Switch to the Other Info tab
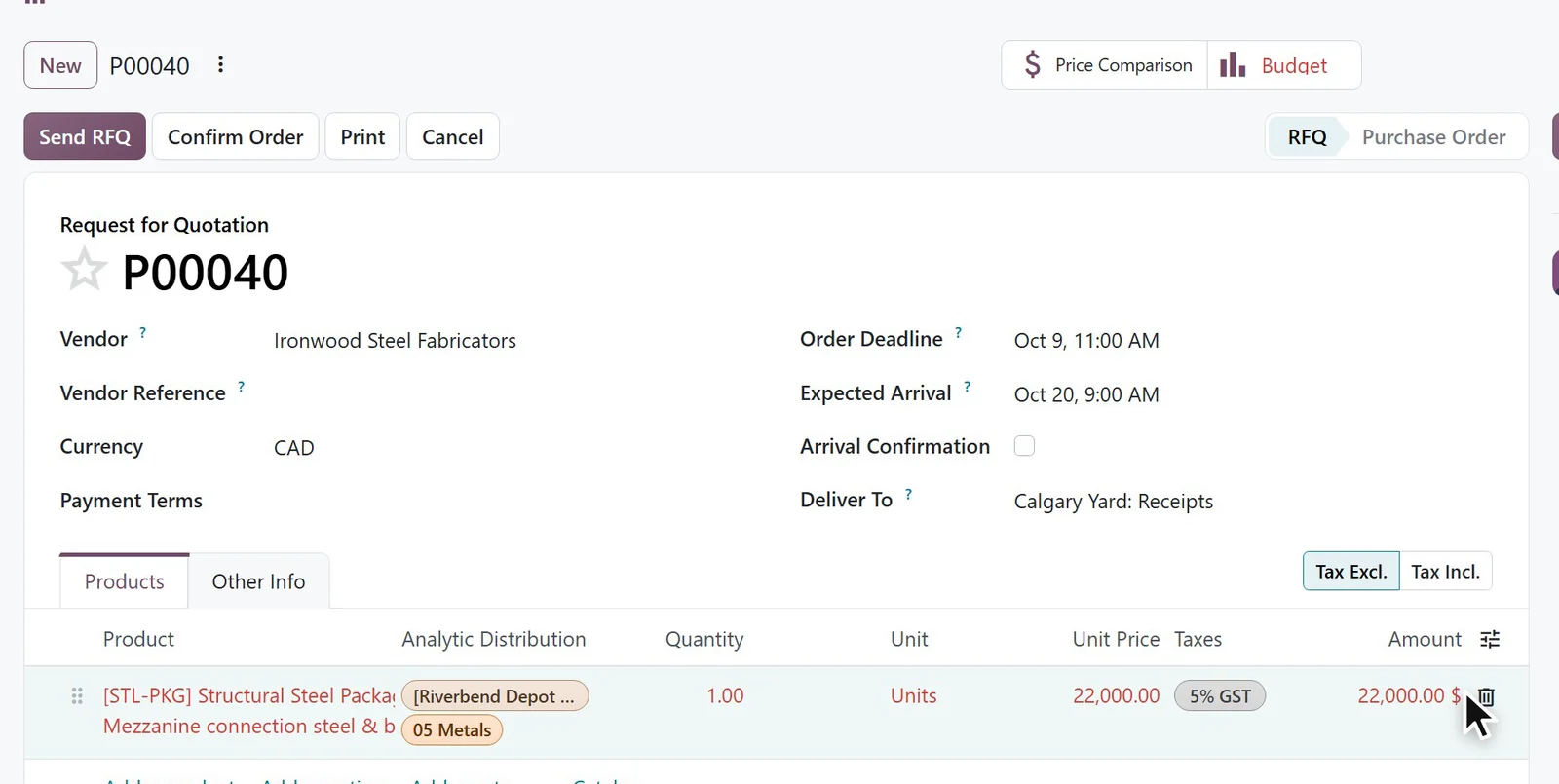This screenshot has width=1559, height=784. coord(258,581)
